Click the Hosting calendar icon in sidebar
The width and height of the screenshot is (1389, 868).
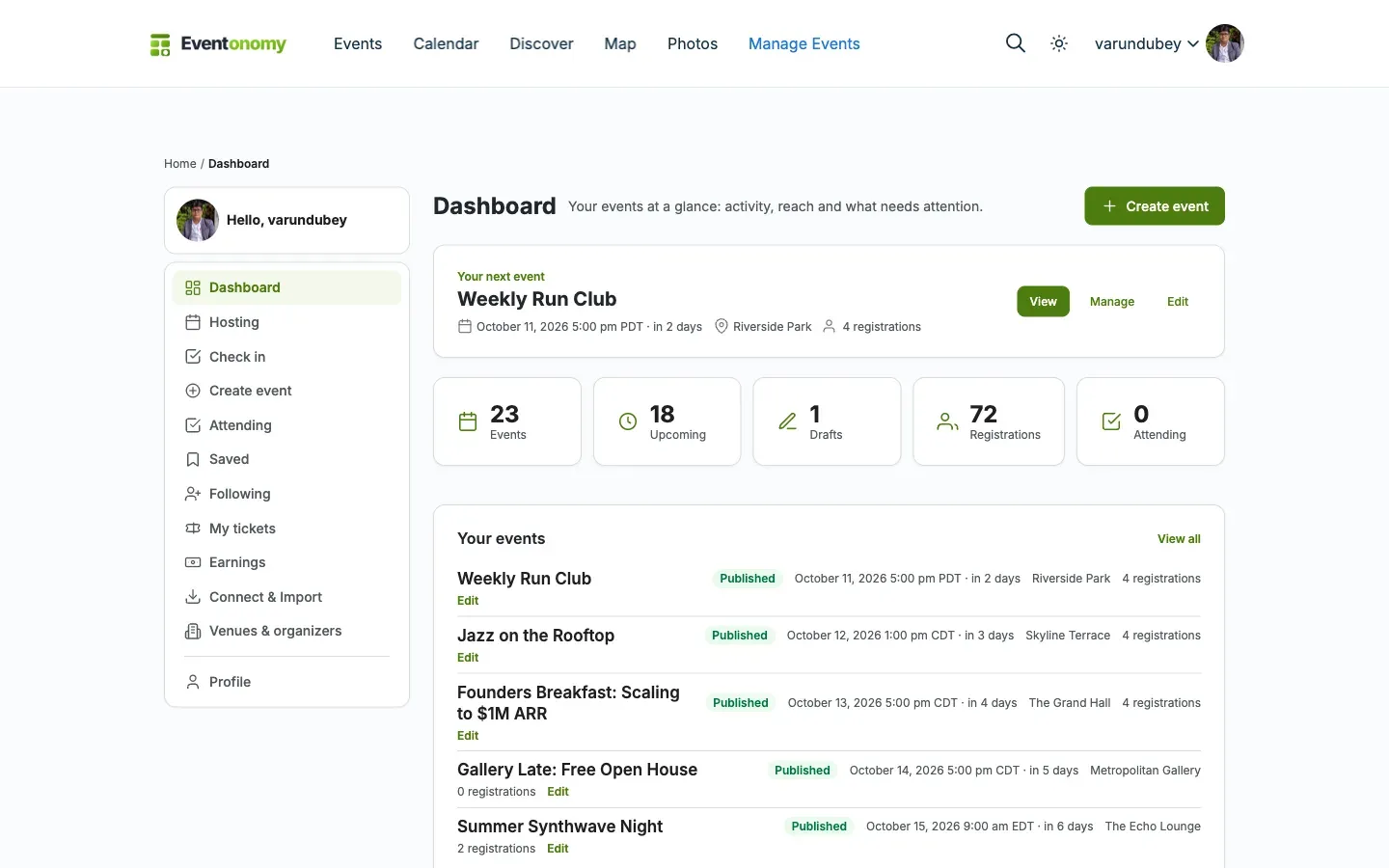(193, 322)
